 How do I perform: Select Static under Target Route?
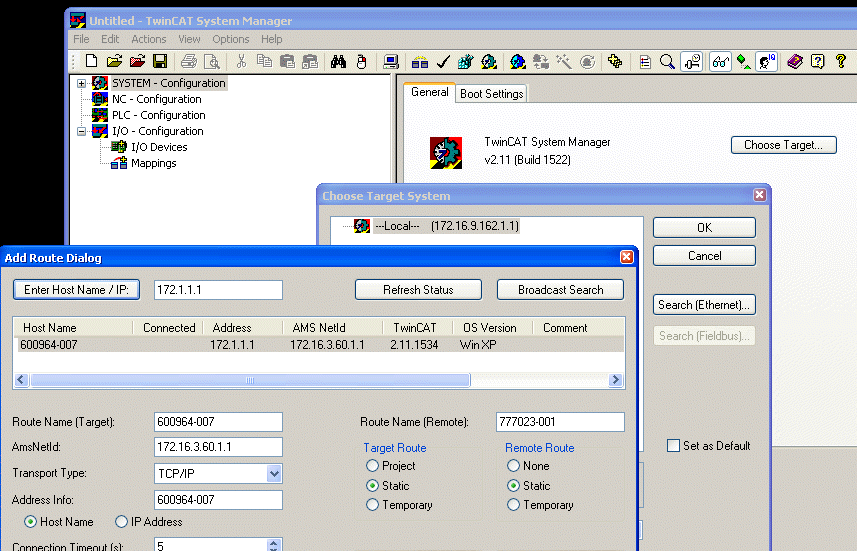coord(372,485)
